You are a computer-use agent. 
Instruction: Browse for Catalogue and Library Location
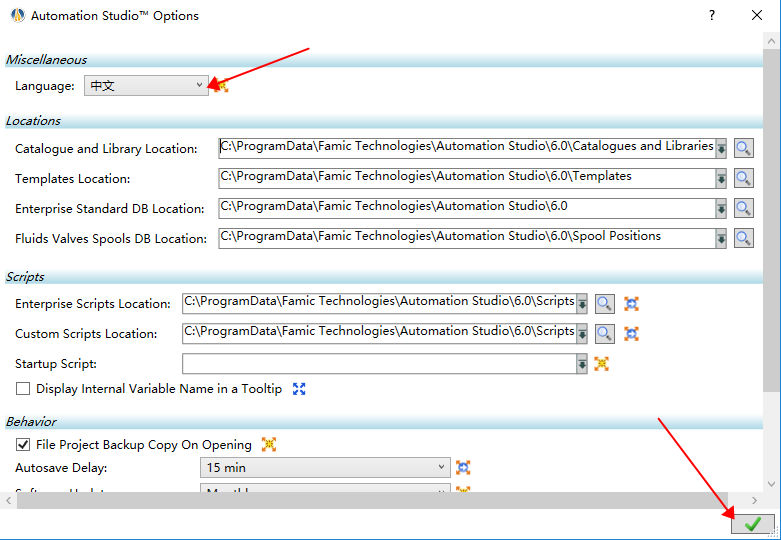[x=743, y=148]
